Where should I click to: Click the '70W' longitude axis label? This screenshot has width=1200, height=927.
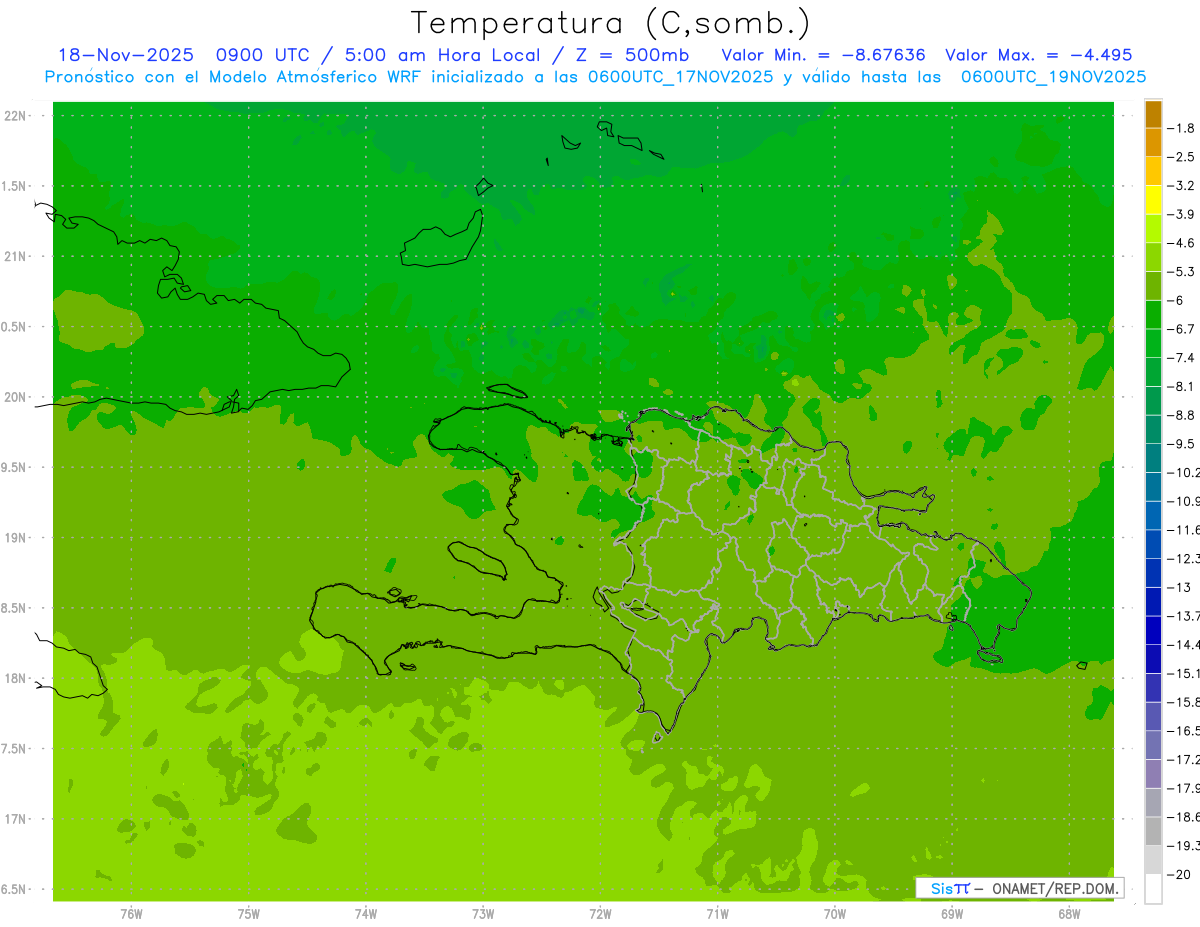(x=835, y=913)
